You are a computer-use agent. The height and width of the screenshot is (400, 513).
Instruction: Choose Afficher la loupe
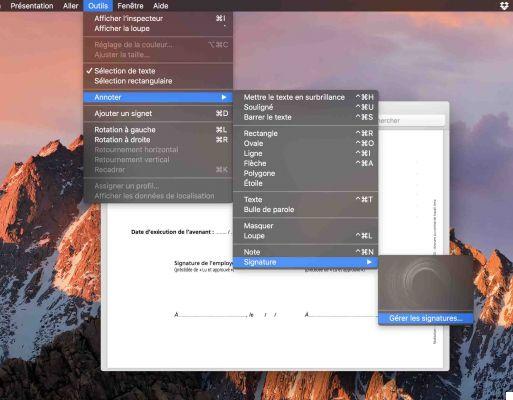[158, 29]
